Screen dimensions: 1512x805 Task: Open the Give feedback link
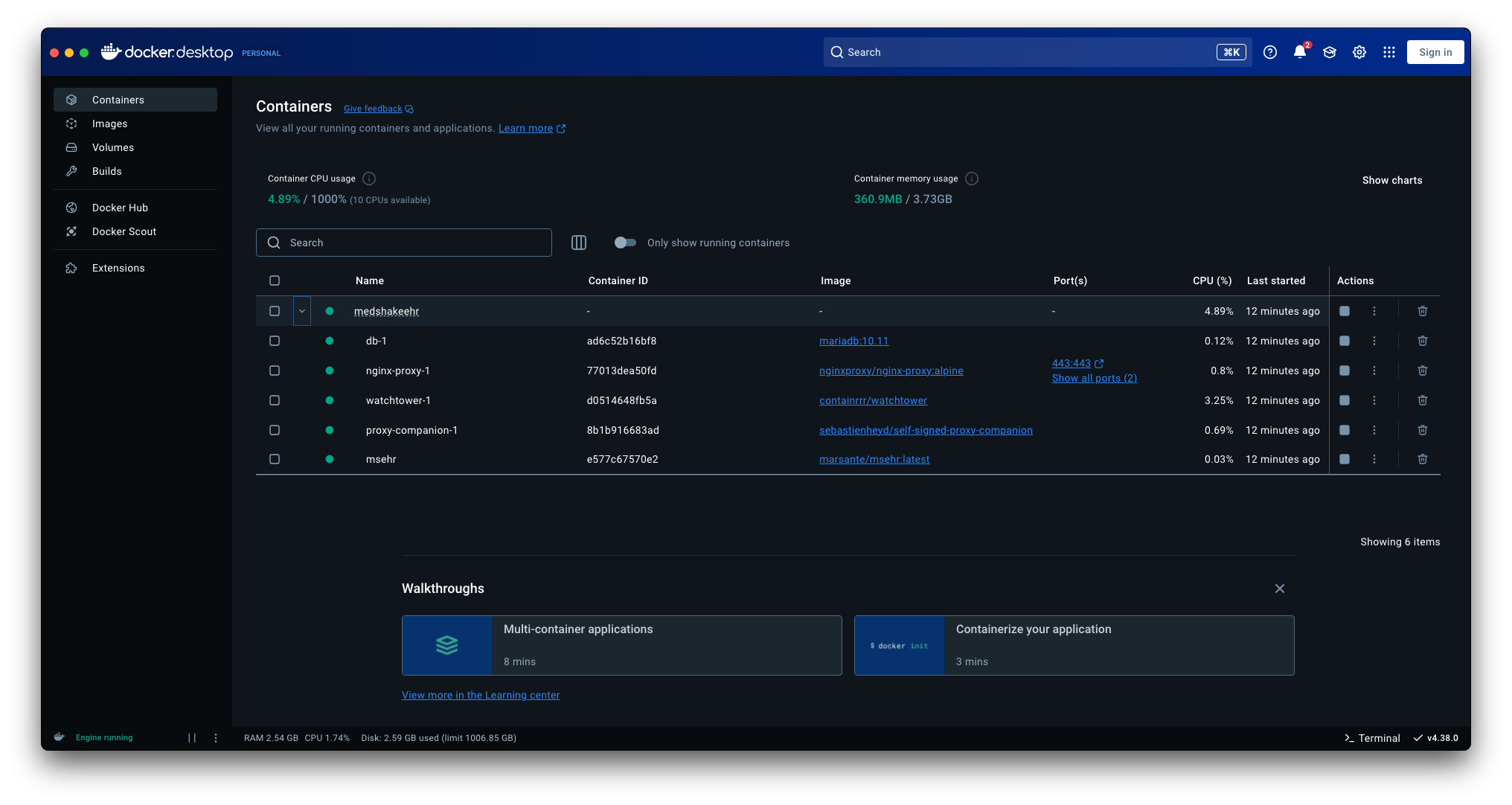[x=379, y=109]
